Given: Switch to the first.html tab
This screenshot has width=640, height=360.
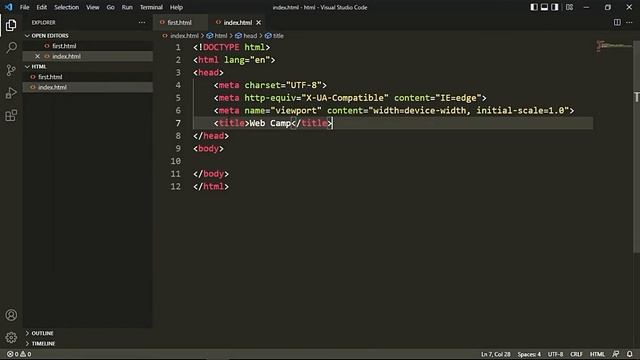Looking at the screenshot, I should click(180, 22).
